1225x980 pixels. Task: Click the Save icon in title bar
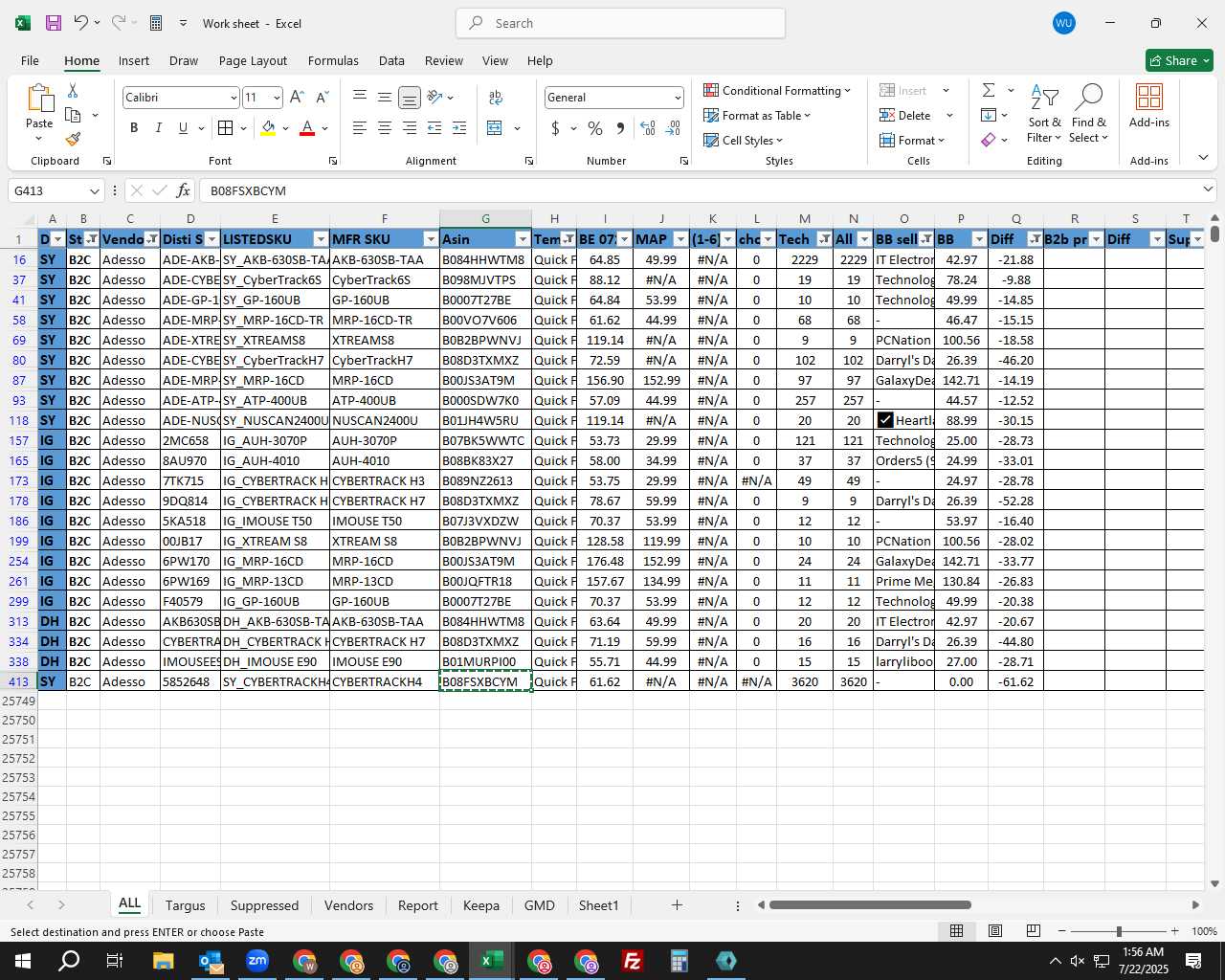coord(54,23)
